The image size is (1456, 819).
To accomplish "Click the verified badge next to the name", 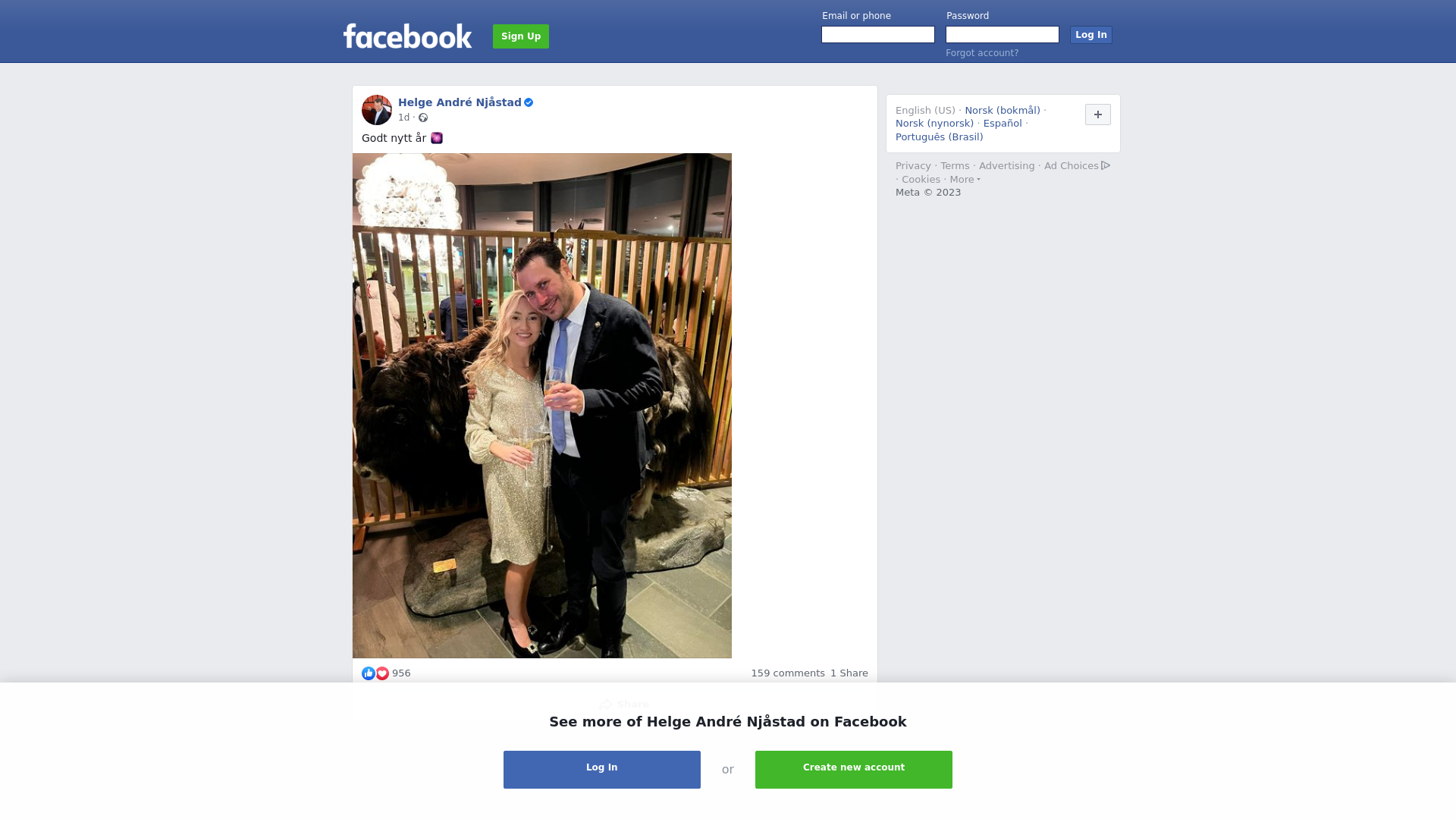I will click(x=529, y=102).
